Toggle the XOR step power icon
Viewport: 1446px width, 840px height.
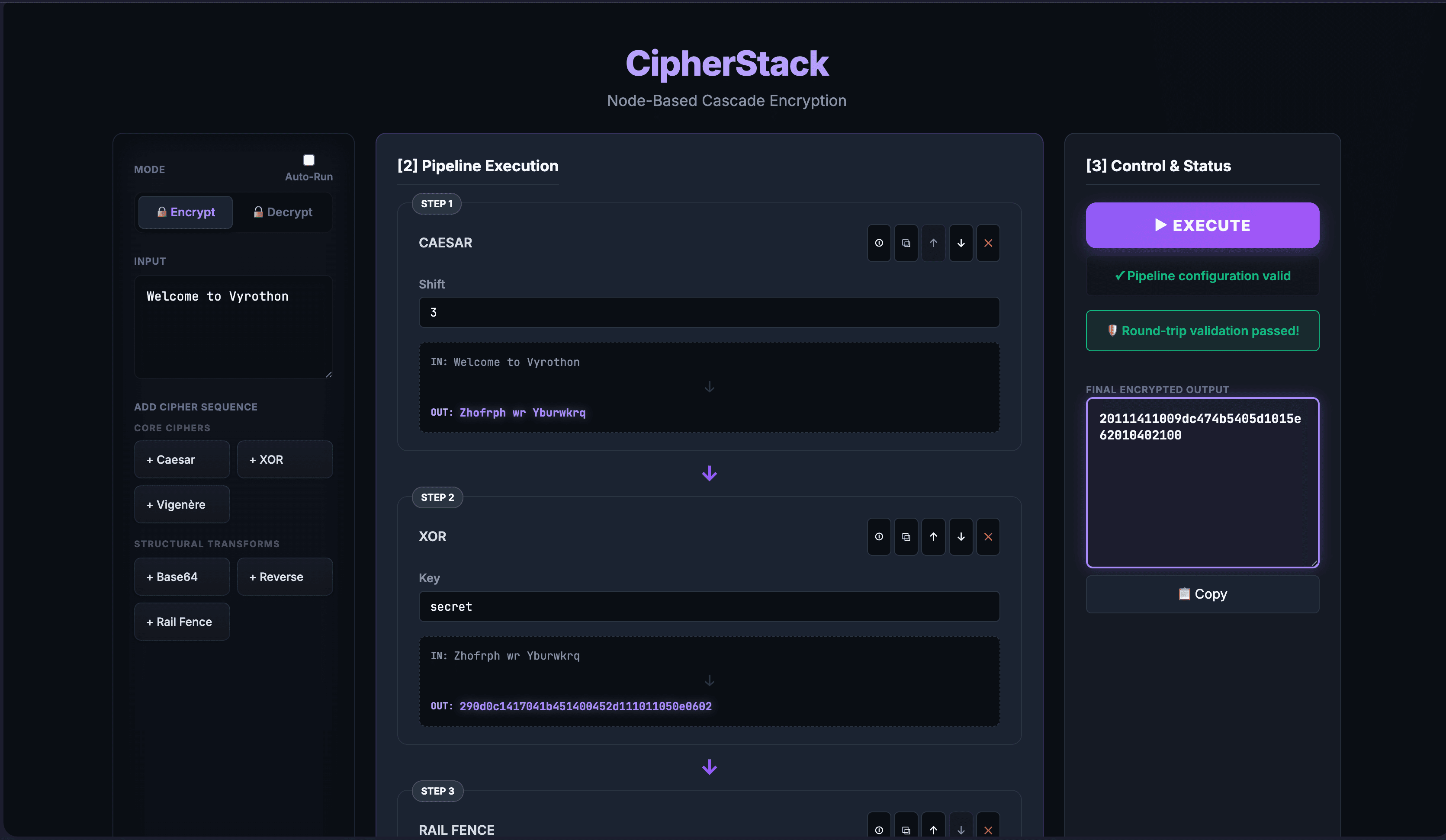878,537
